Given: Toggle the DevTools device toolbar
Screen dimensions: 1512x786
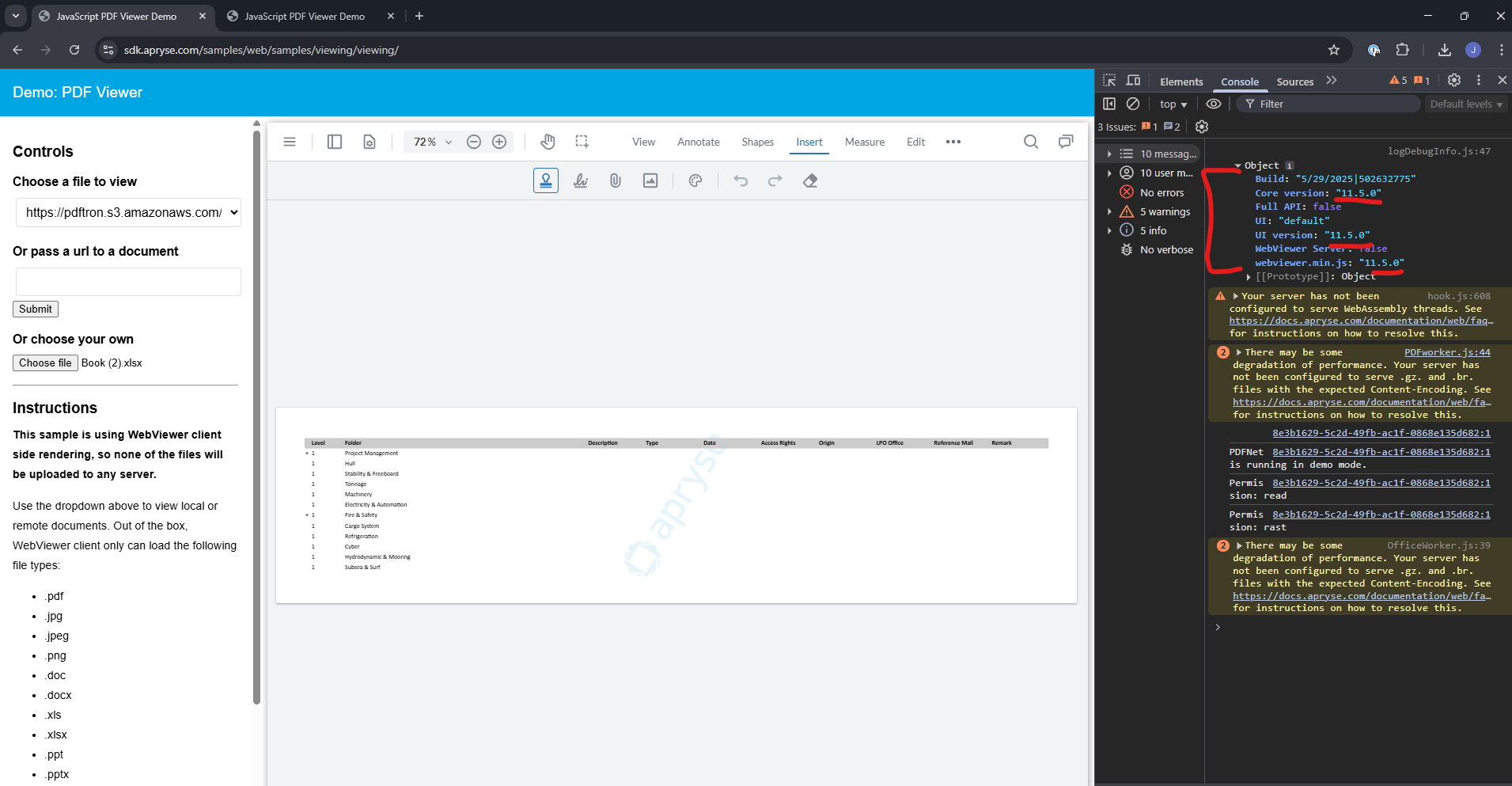Looking at the screenshot, I should (1133, 81).
